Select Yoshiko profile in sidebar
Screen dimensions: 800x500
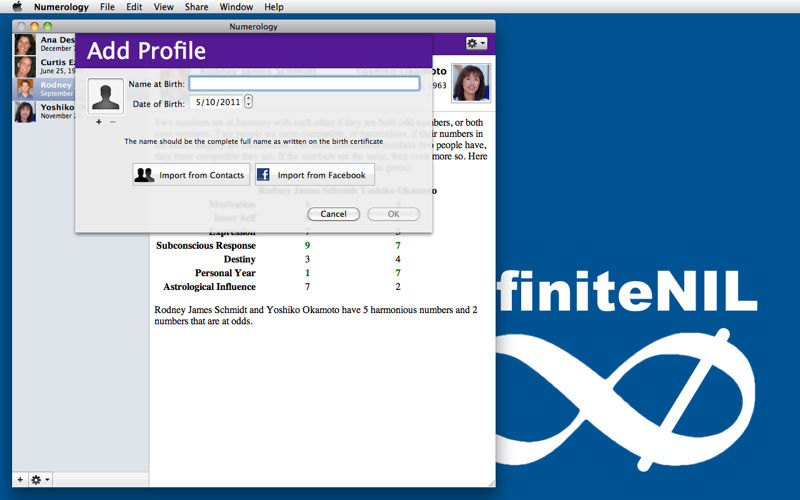click(x=45, y=112)
